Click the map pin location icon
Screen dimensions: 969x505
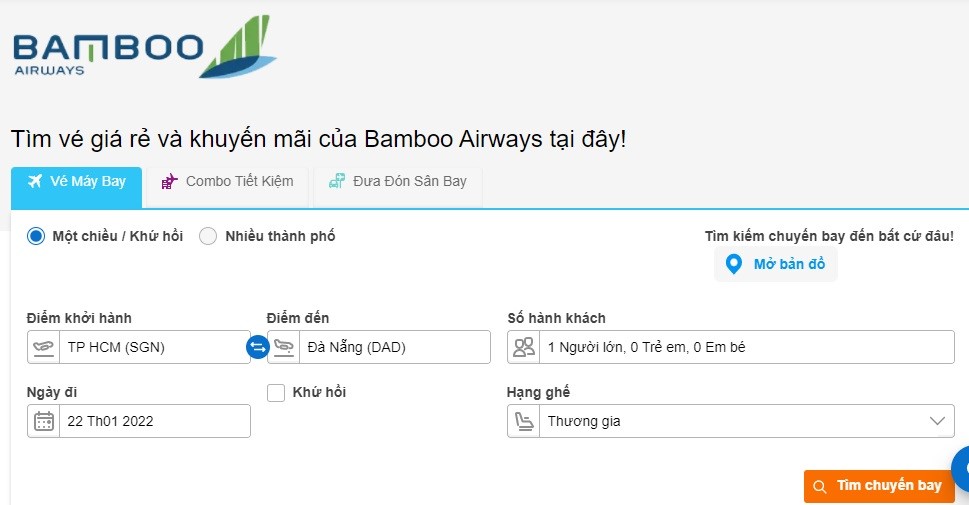click(734, 265)
